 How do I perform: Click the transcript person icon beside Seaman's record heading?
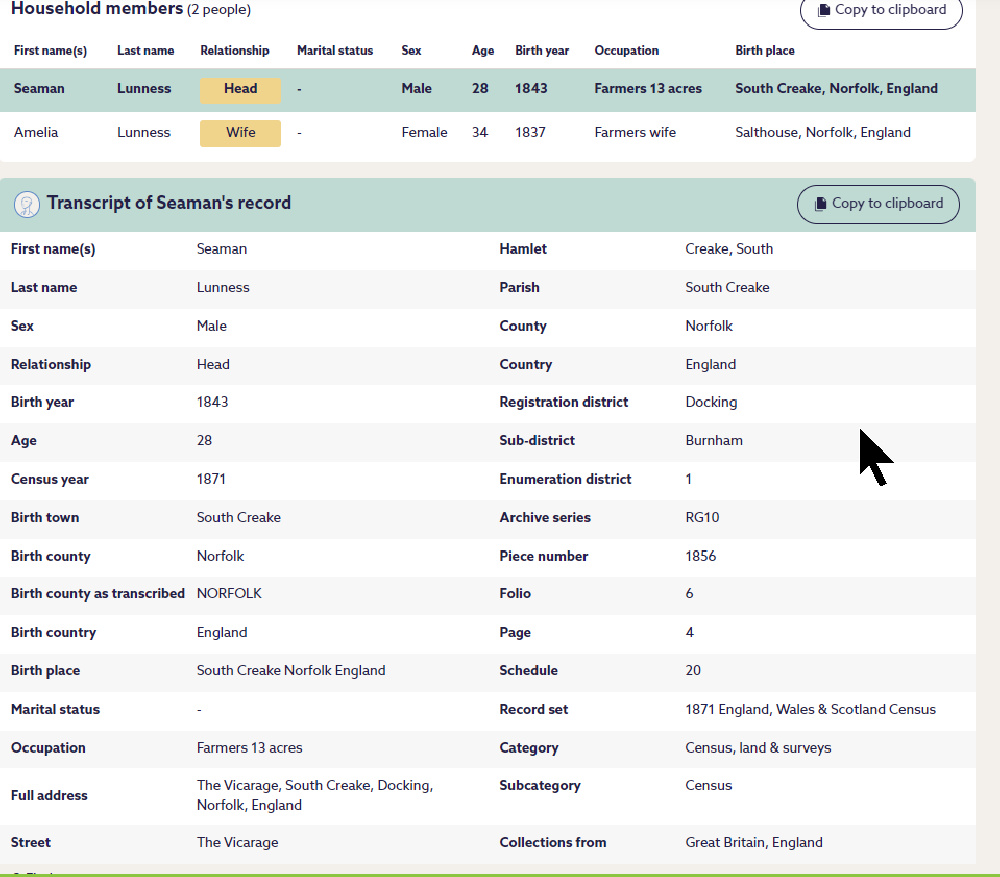pyautogui.click(x=27, y=204)
